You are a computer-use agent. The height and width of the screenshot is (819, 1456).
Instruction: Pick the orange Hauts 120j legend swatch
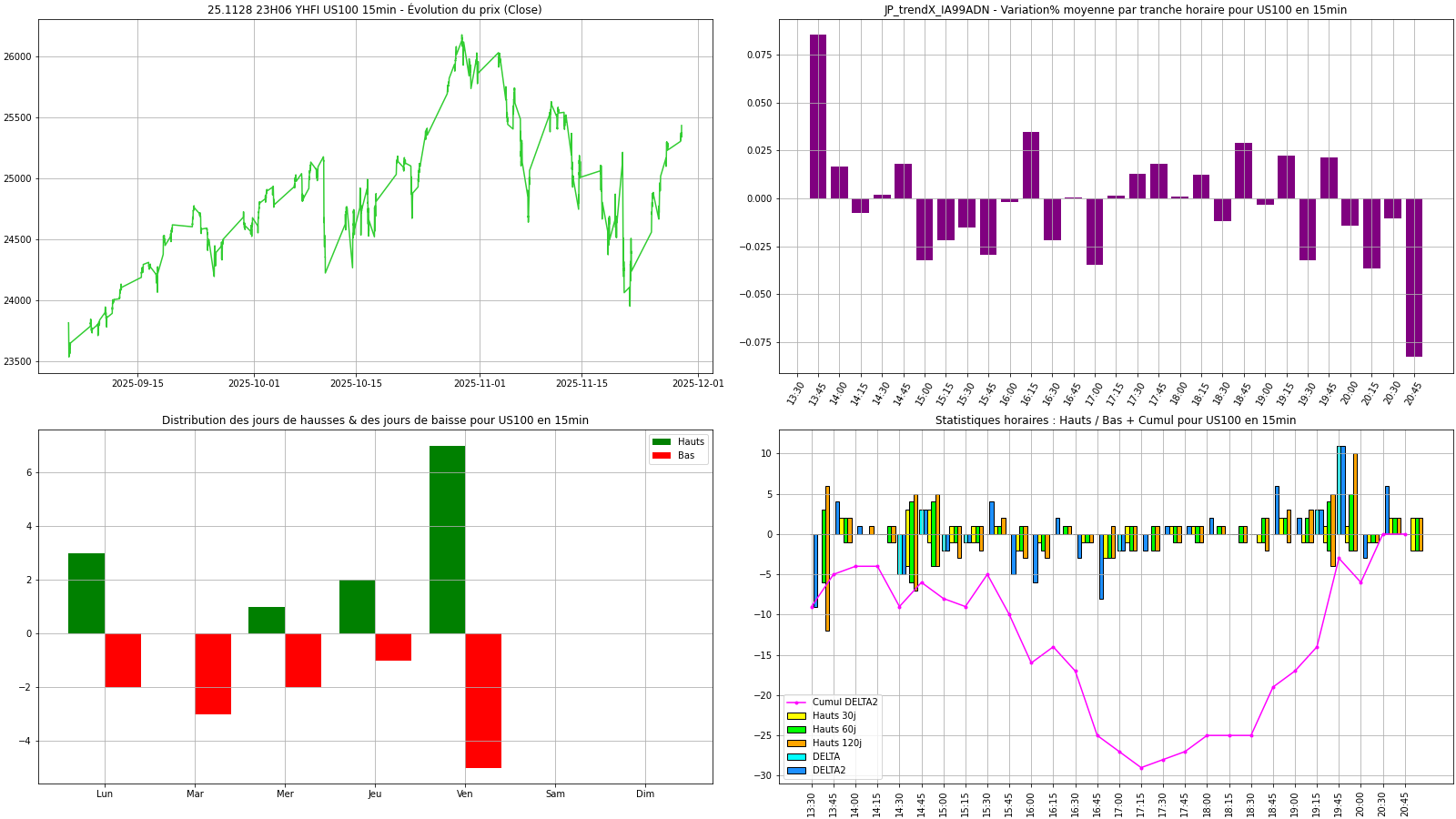point(796,743)
